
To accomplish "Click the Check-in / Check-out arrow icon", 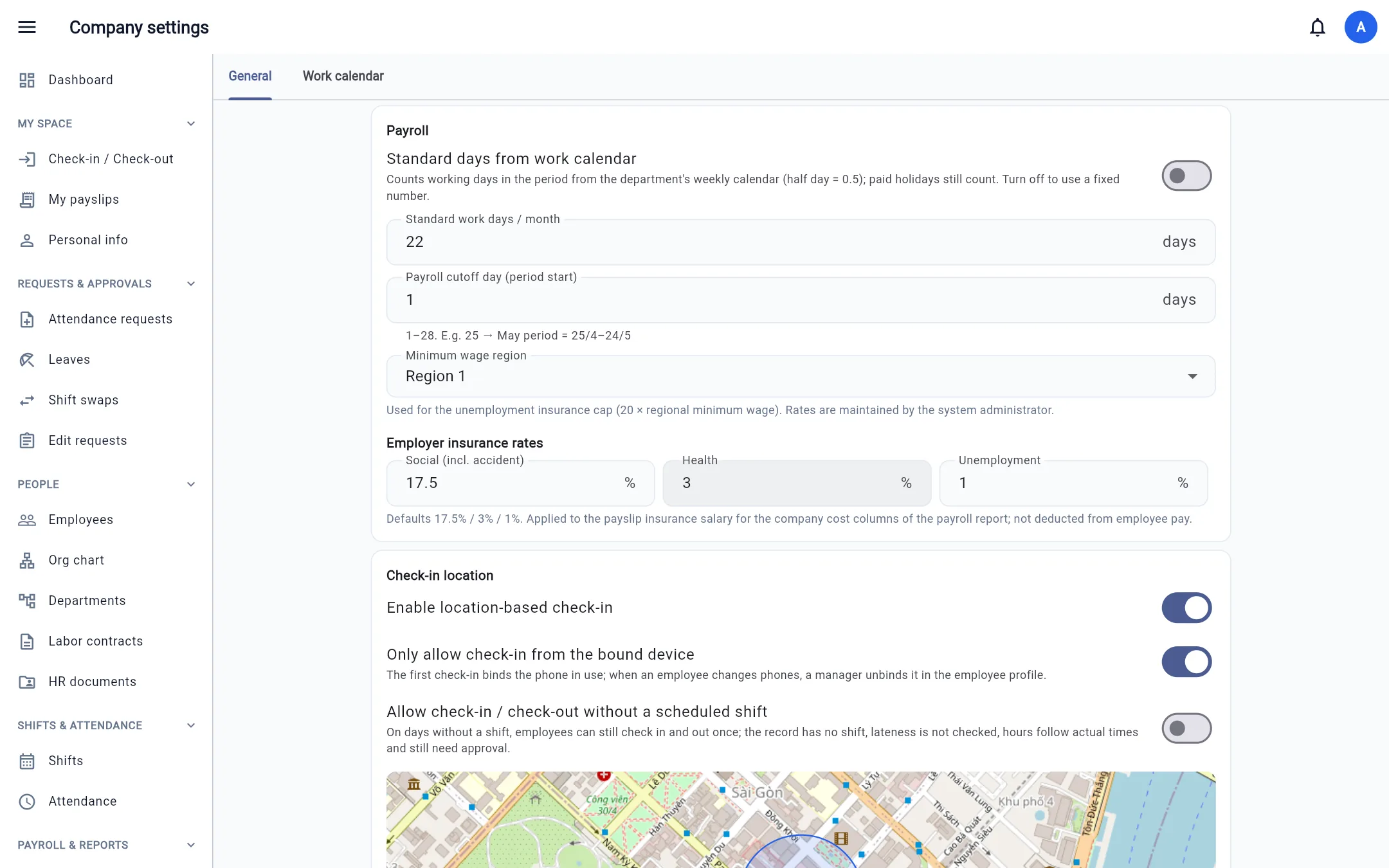I will (x=27, y=159).
